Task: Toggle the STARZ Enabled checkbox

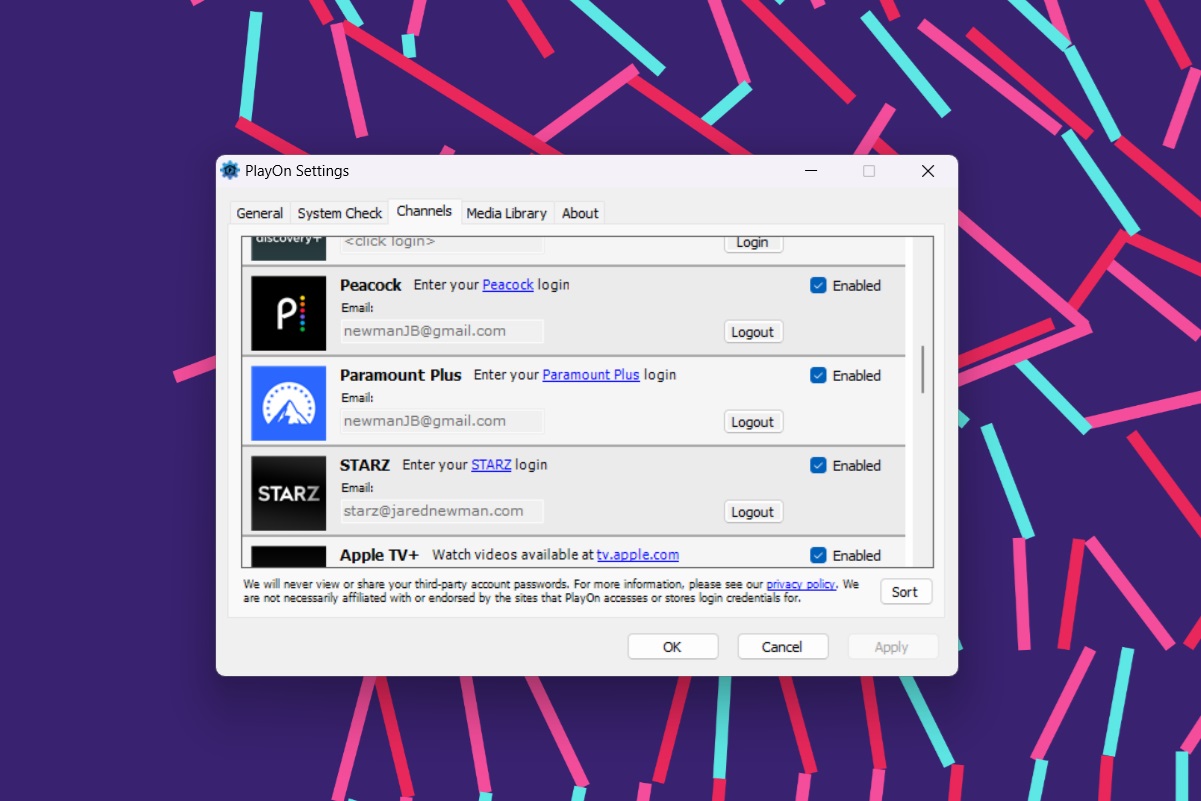Action: coord(818,465)
